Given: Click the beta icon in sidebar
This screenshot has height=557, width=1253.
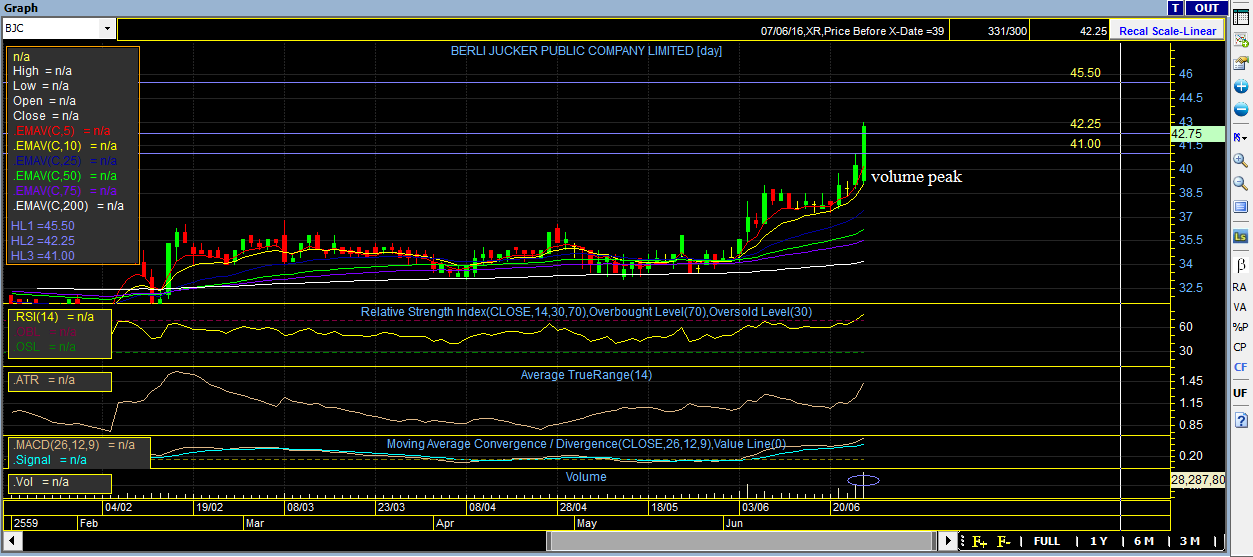Looking at the screenshot, I should [x=1240, y=264].
